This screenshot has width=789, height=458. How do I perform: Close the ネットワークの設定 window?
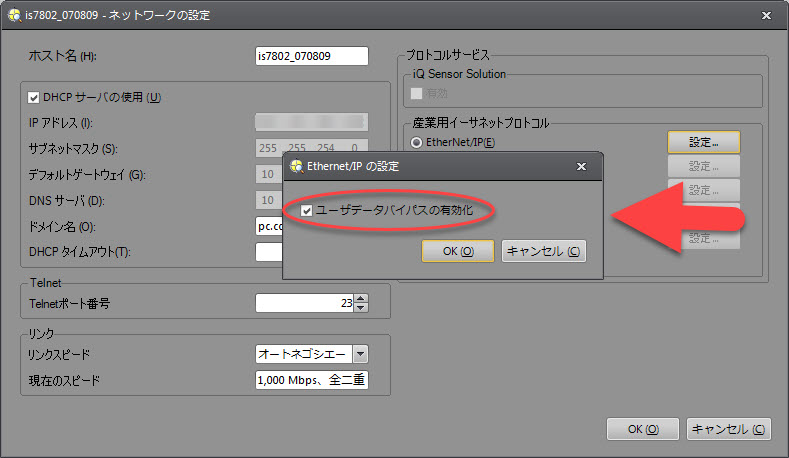[766, 15]
